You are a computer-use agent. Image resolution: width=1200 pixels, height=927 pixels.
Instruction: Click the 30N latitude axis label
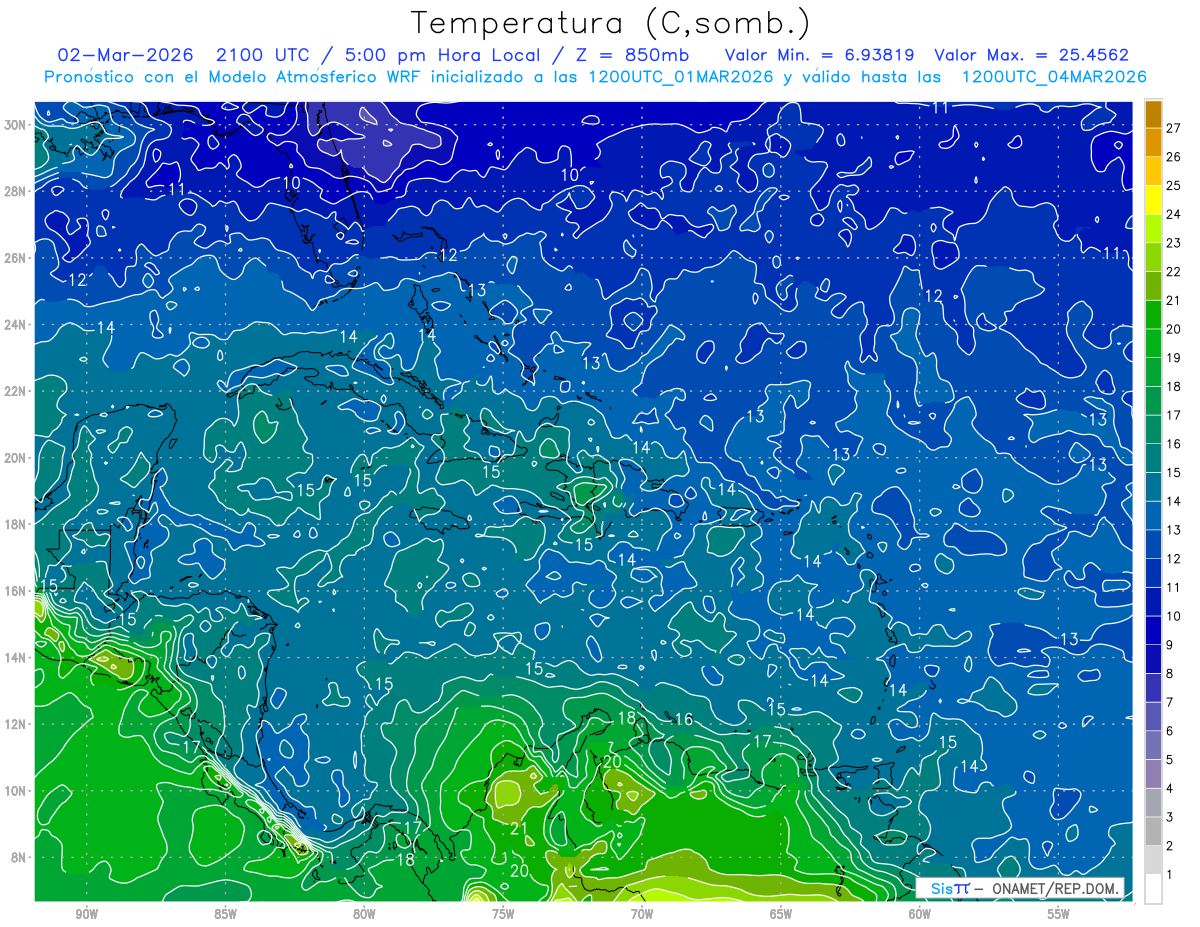click(x=16, y=125)
